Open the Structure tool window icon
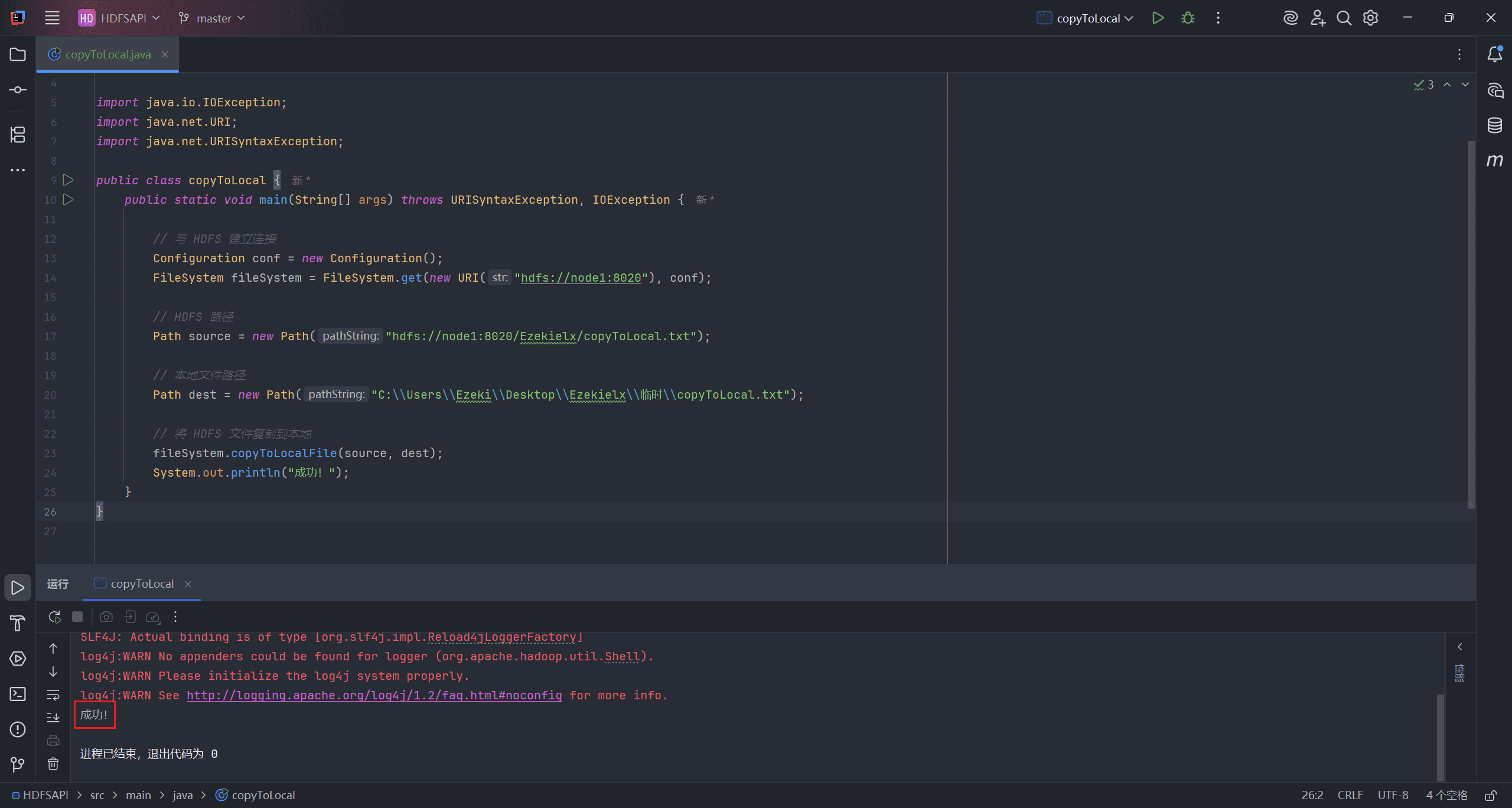The image size is (1512, 808). (18, 135)
